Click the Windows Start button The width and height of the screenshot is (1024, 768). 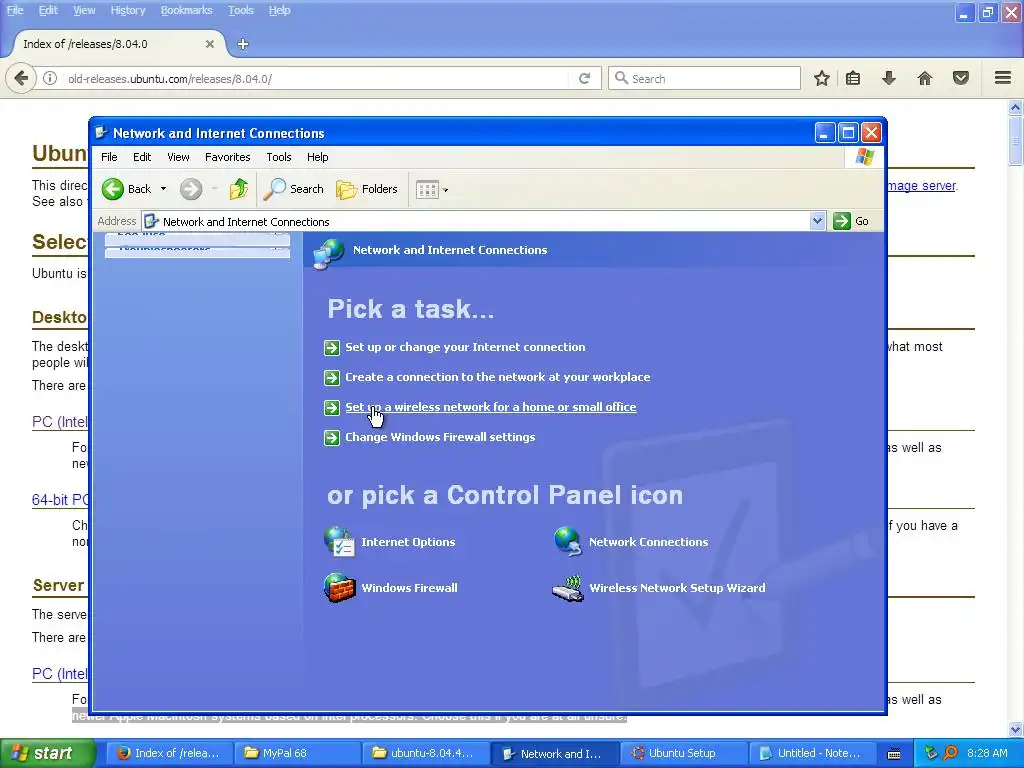click(x=48, y=754)
